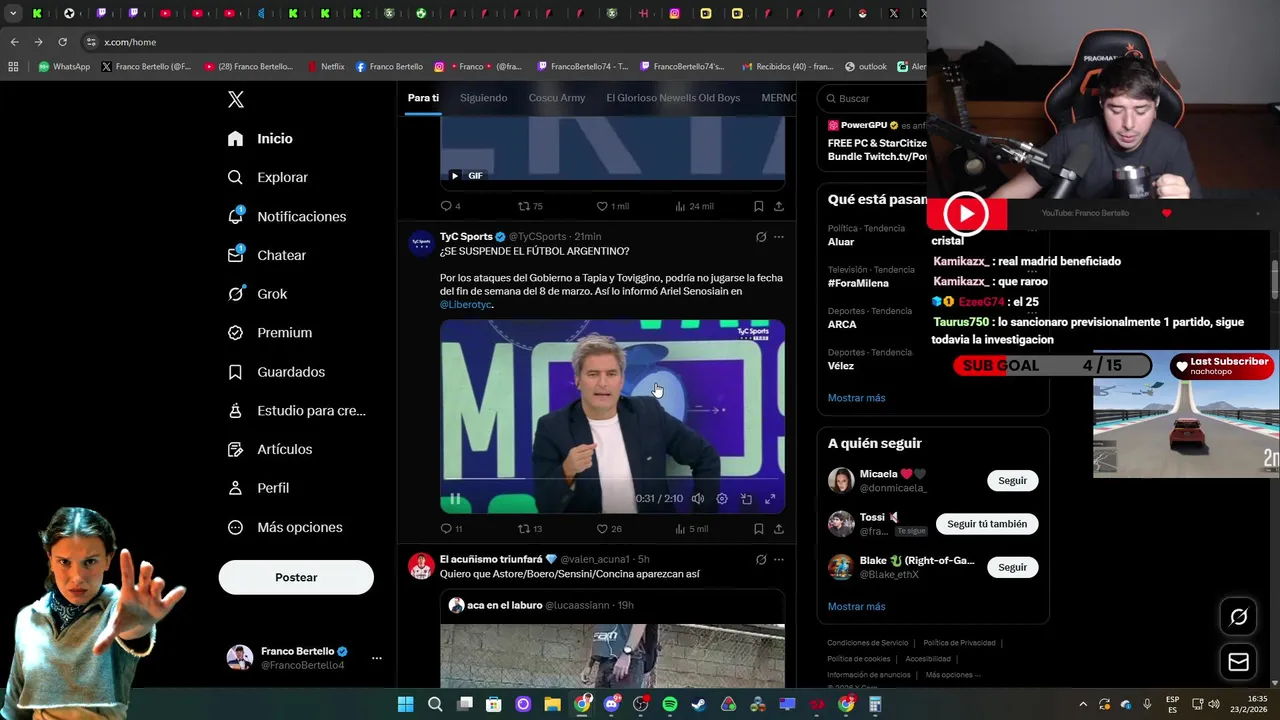Open Premium in the sidebar
This screenshot has width=1280, height=720.
tap(269, 332)
